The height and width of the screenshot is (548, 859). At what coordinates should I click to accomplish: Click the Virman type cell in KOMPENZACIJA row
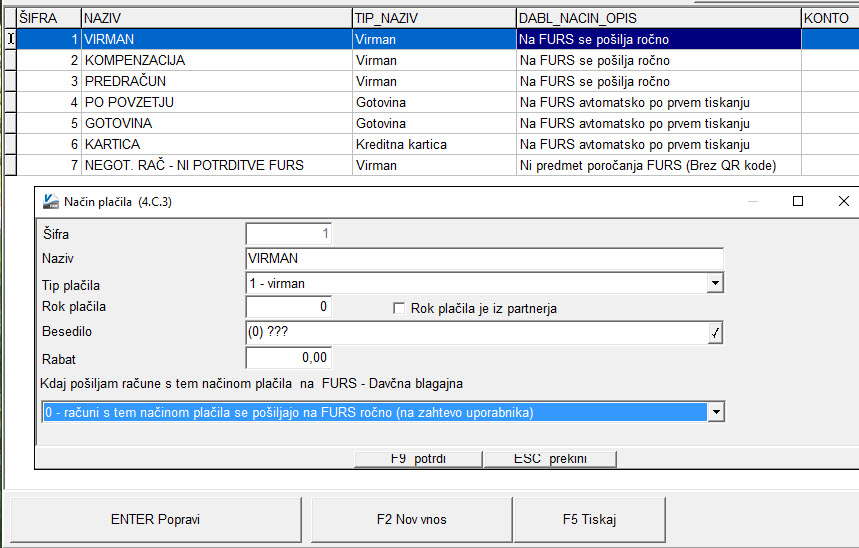[434, 60]
